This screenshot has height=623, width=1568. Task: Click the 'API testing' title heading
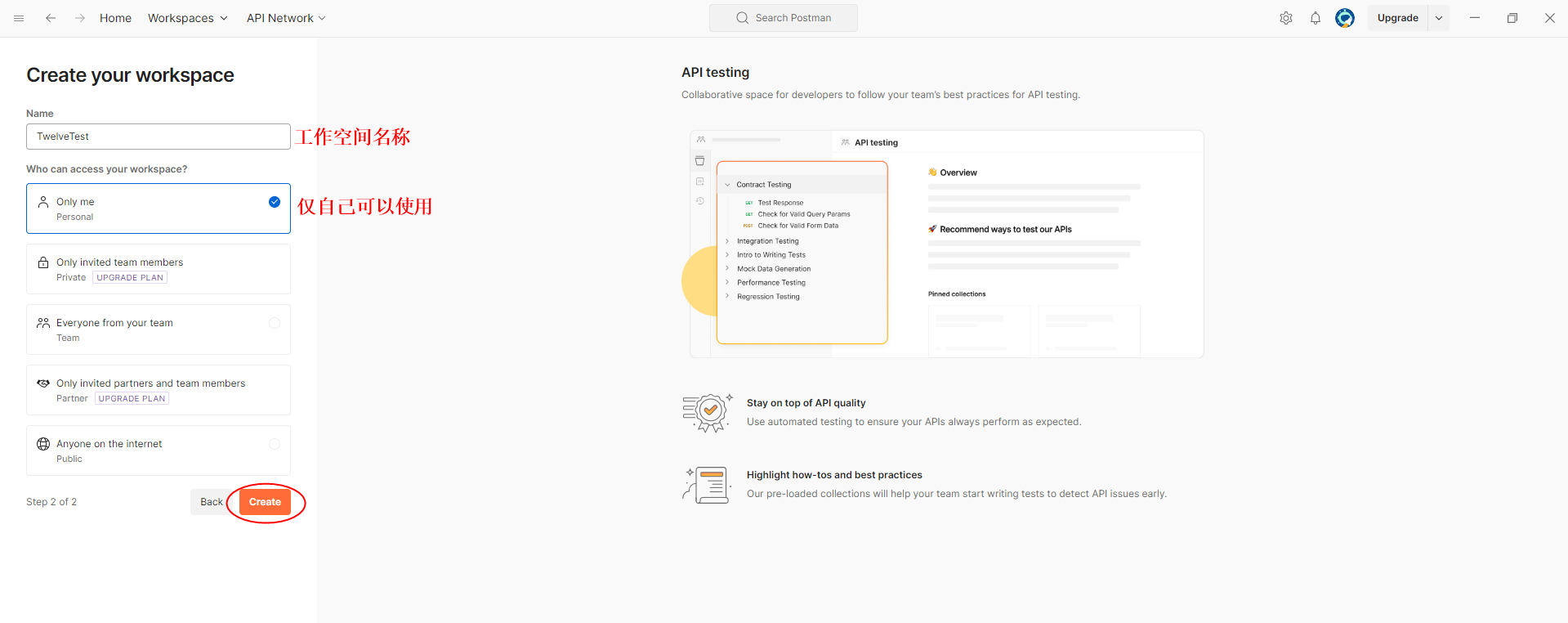[715, 73]
